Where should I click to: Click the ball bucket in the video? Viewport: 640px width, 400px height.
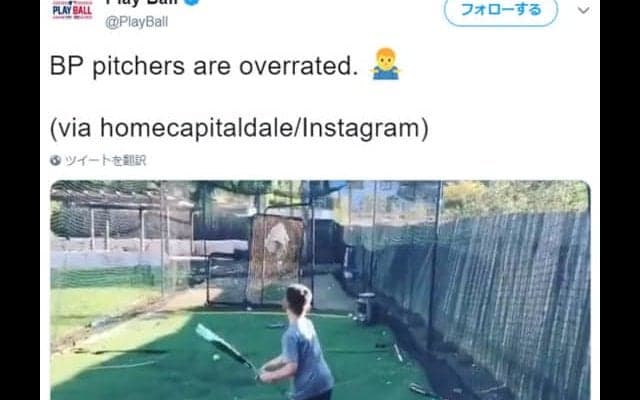pos(365,308)
